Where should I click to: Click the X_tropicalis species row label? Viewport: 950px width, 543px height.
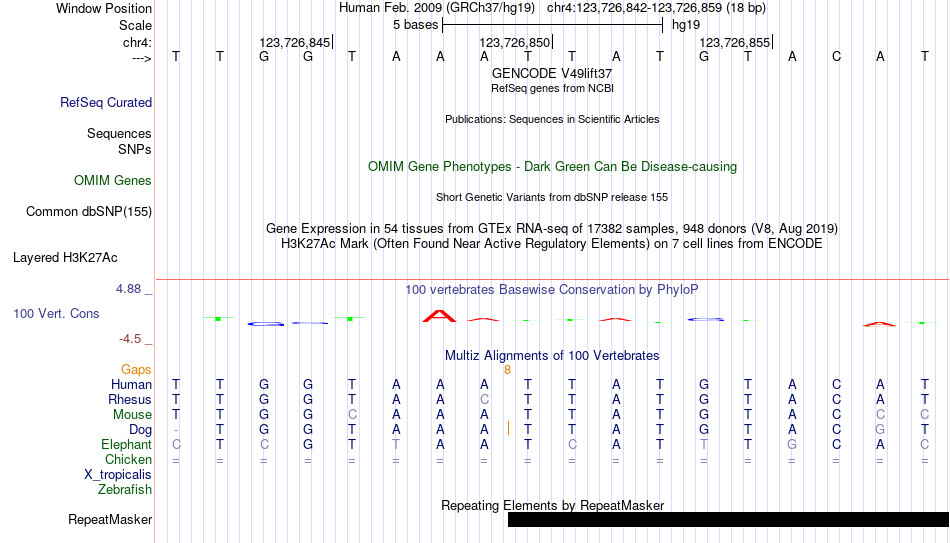tap(118, 475)
